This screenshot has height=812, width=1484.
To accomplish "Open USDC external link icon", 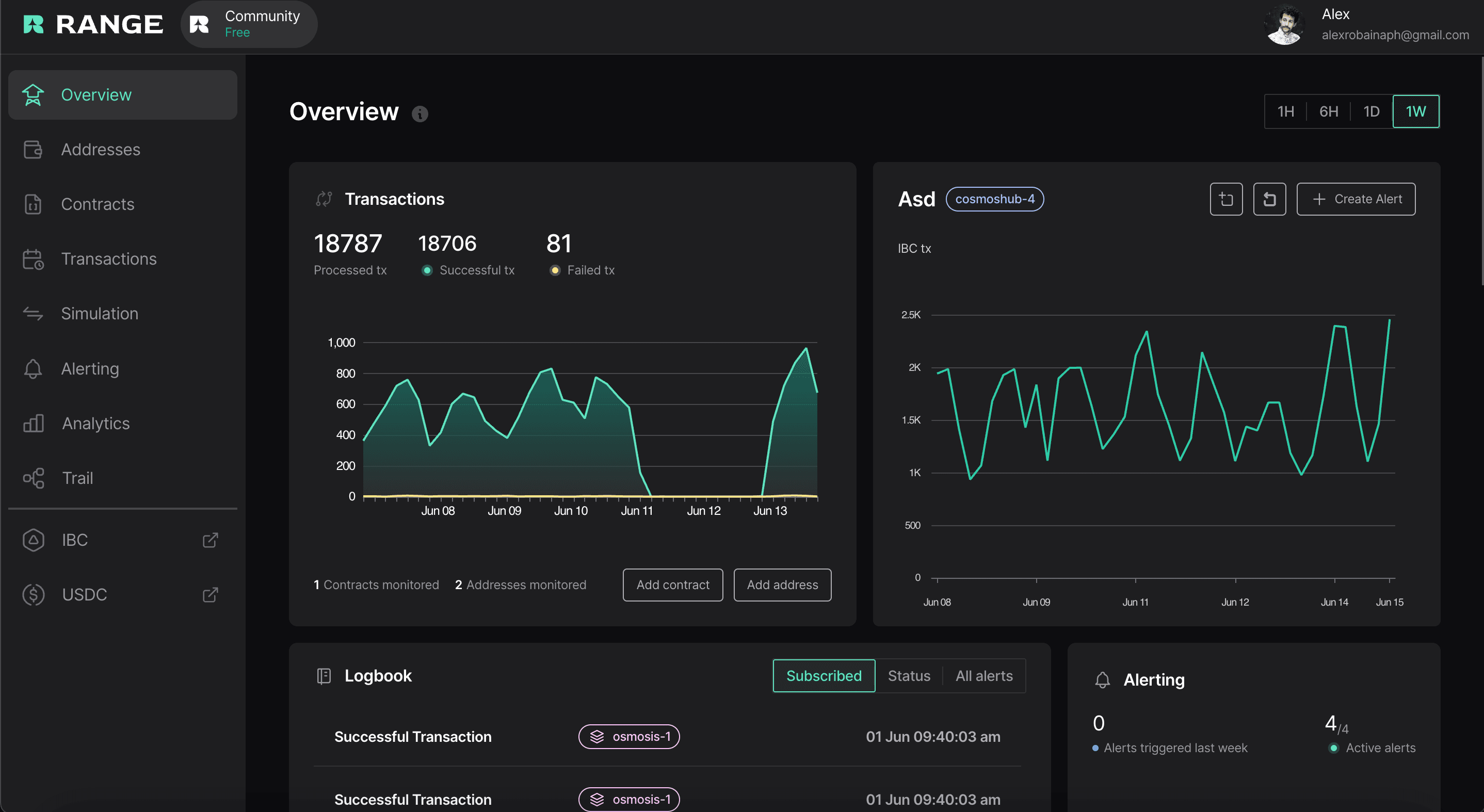I will (211, 595).
